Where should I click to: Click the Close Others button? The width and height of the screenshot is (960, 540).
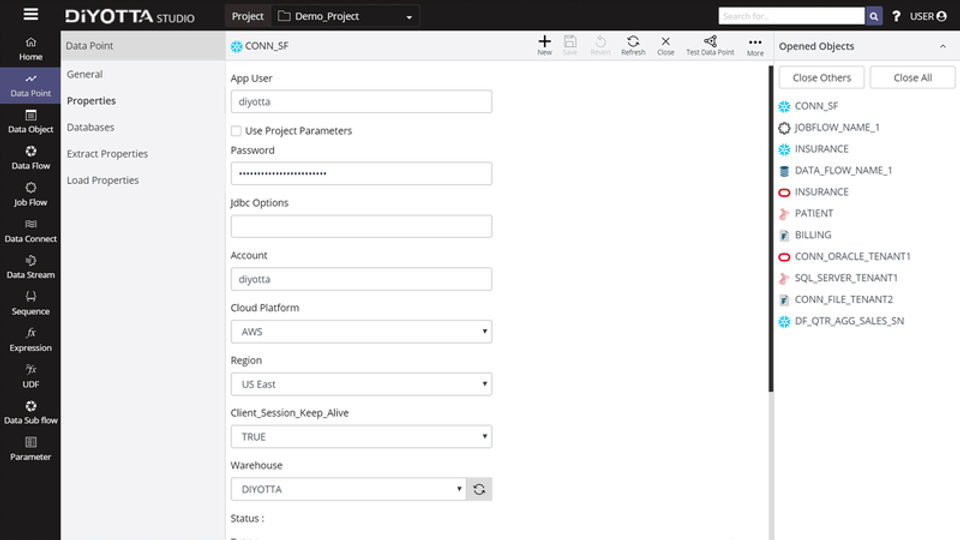821,78
